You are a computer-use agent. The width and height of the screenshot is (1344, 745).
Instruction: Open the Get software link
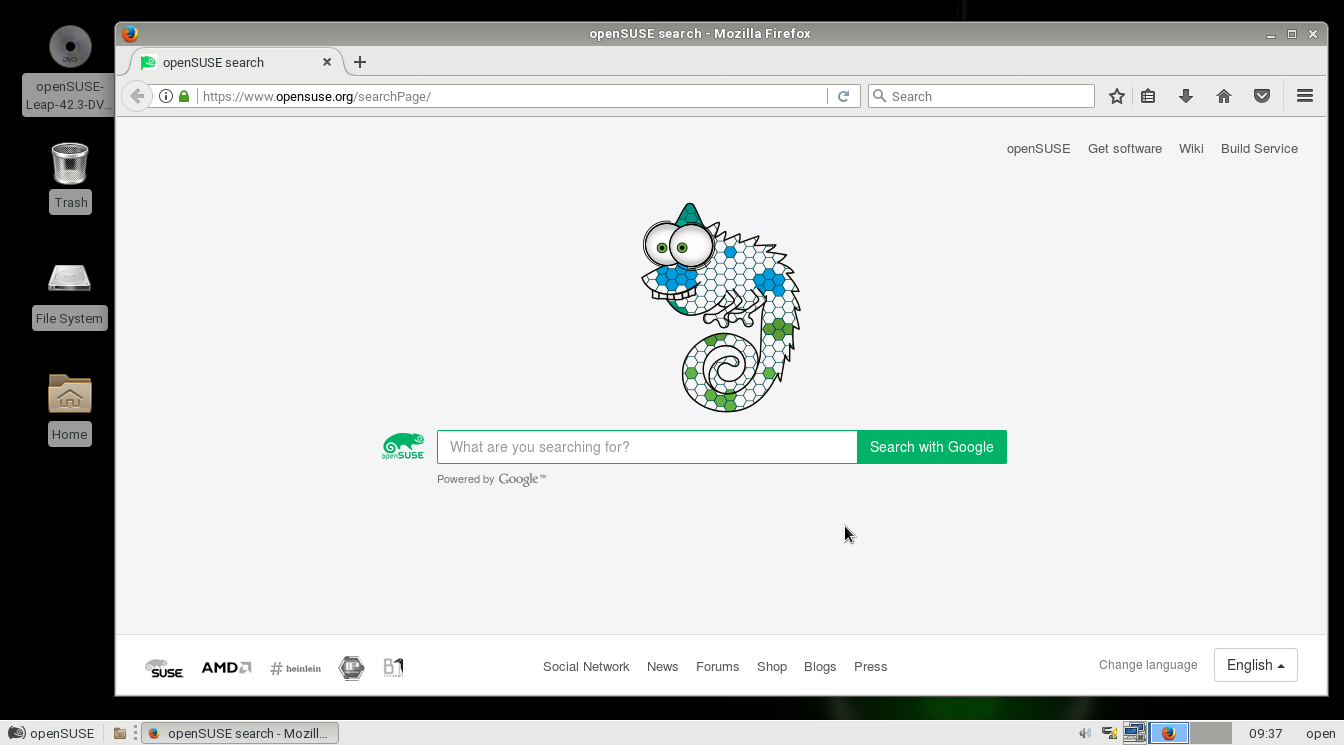click(1124, 148)
